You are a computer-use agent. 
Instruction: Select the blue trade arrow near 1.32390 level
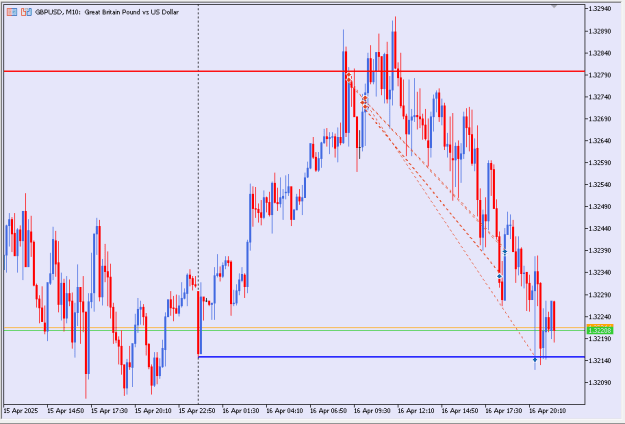[505, 252]
